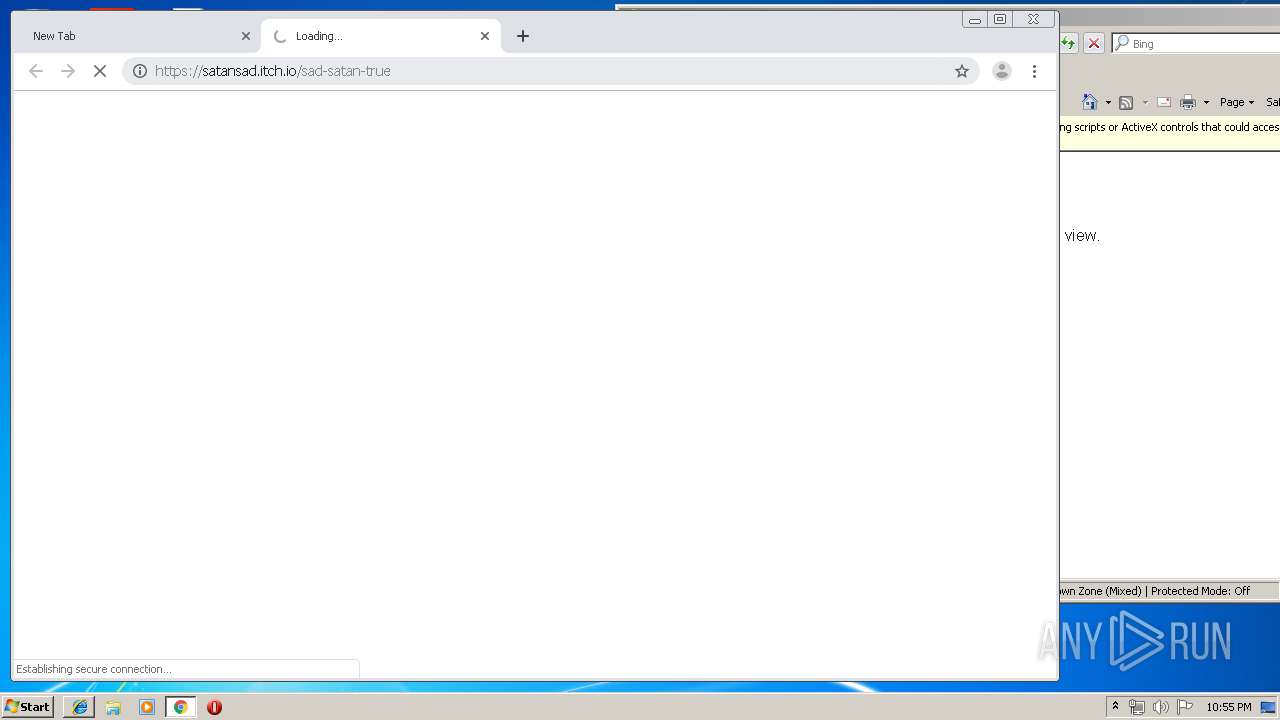Screen dimensions: 1280x720
Task: Launch Windows Media Player from taskbar
Action: coord(147,707)
